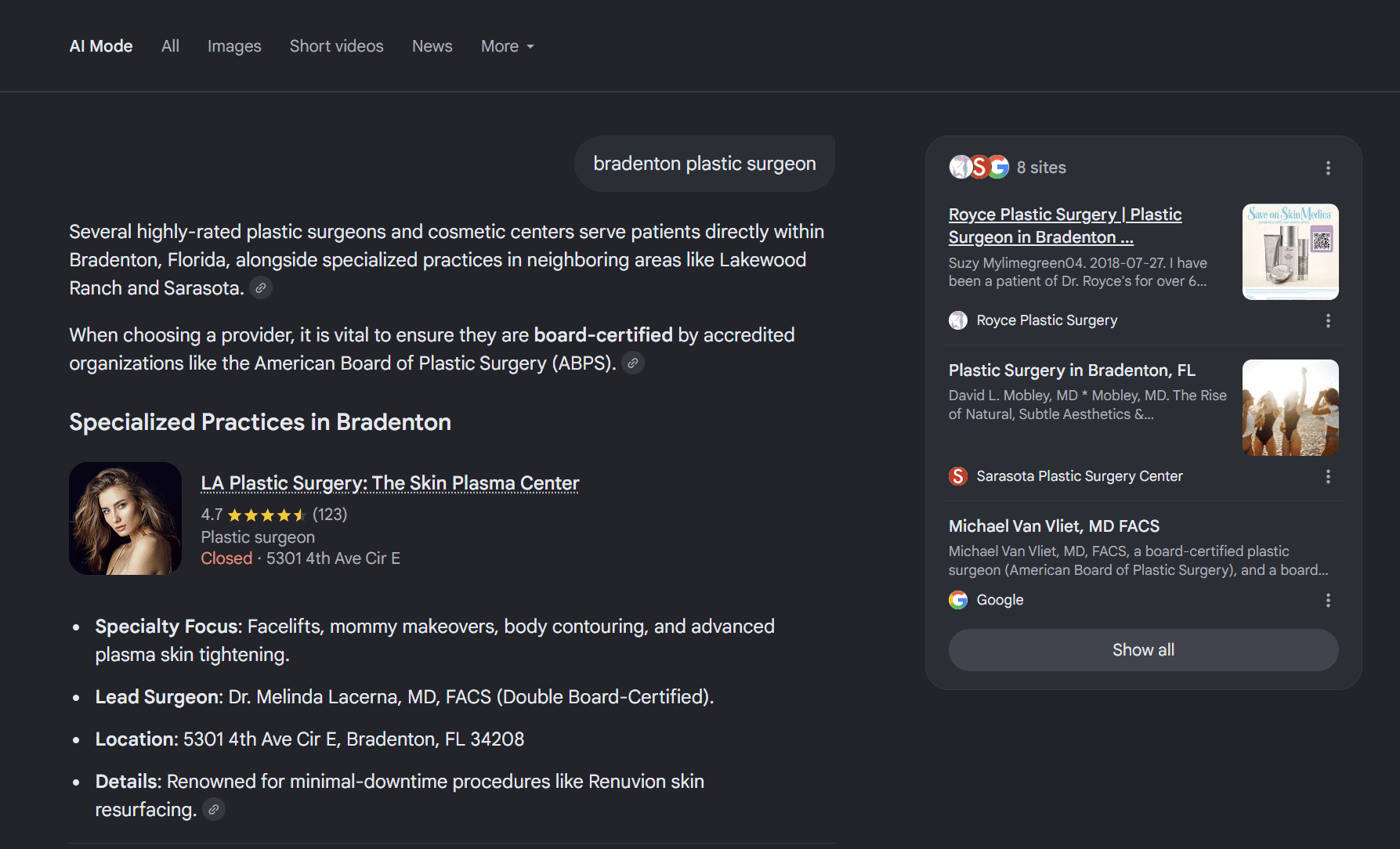Switch to the News tab
This screenshot has width=1400, height=849.
(432, 46)
